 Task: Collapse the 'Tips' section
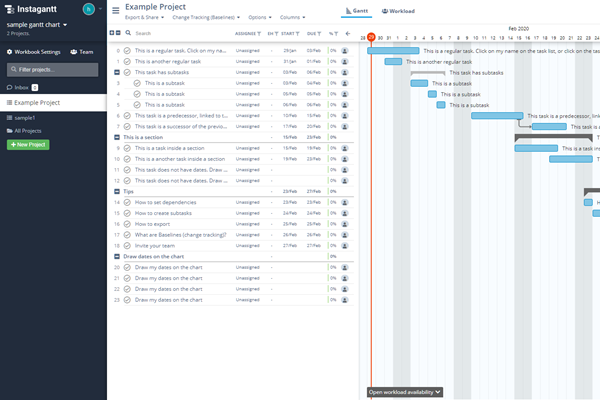[117, 191]
